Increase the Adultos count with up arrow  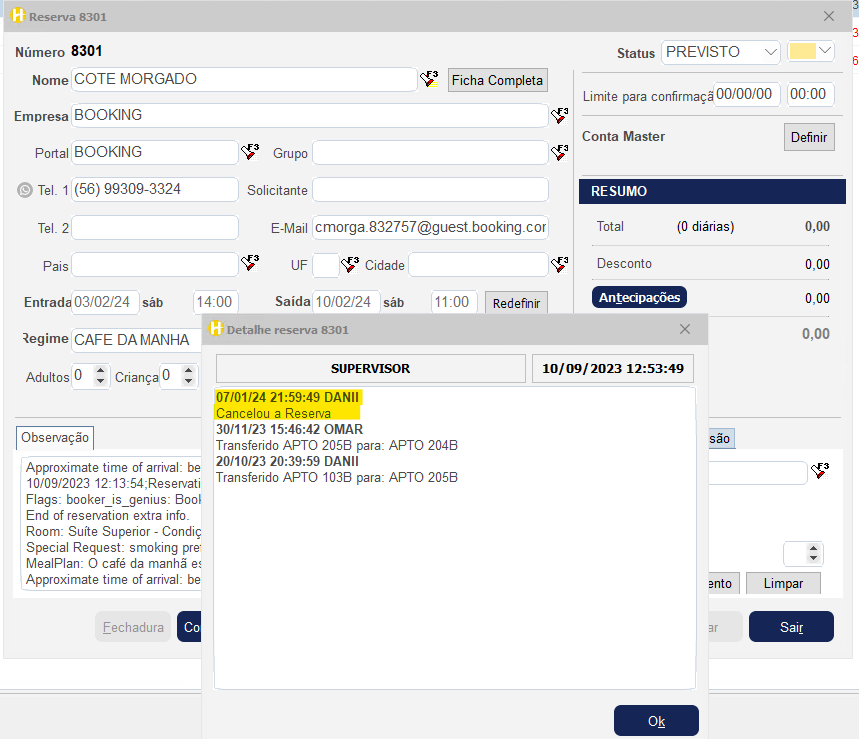[x=100, y=371]
